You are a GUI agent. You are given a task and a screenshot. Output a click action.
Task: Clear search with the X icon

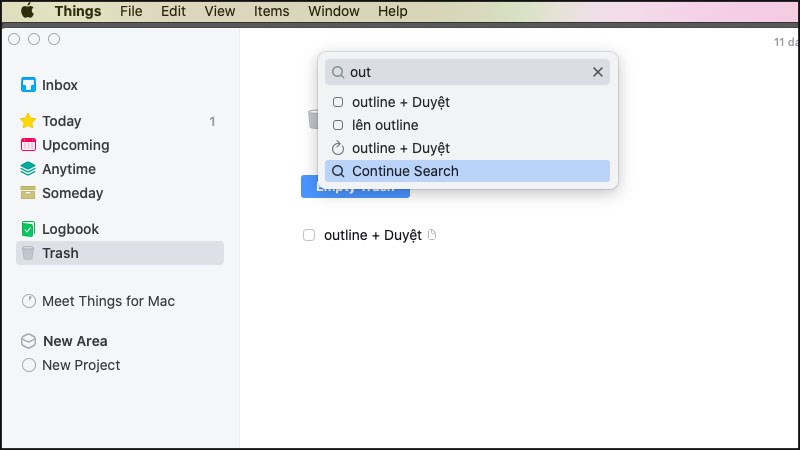(x=598, y=72)
